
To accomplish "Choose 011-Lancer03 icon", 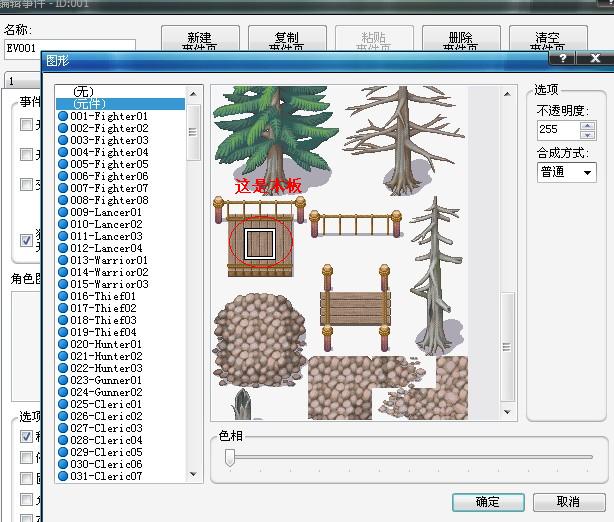I will pos(63,236).
